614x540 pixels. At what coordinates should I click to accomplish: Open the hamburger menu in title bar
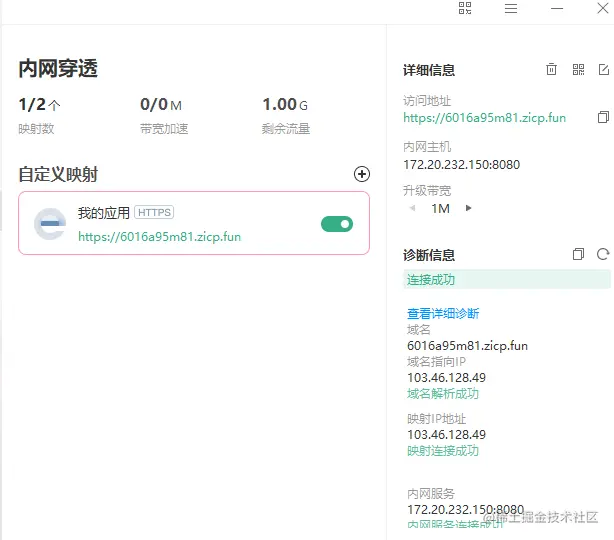coord(511,9)
